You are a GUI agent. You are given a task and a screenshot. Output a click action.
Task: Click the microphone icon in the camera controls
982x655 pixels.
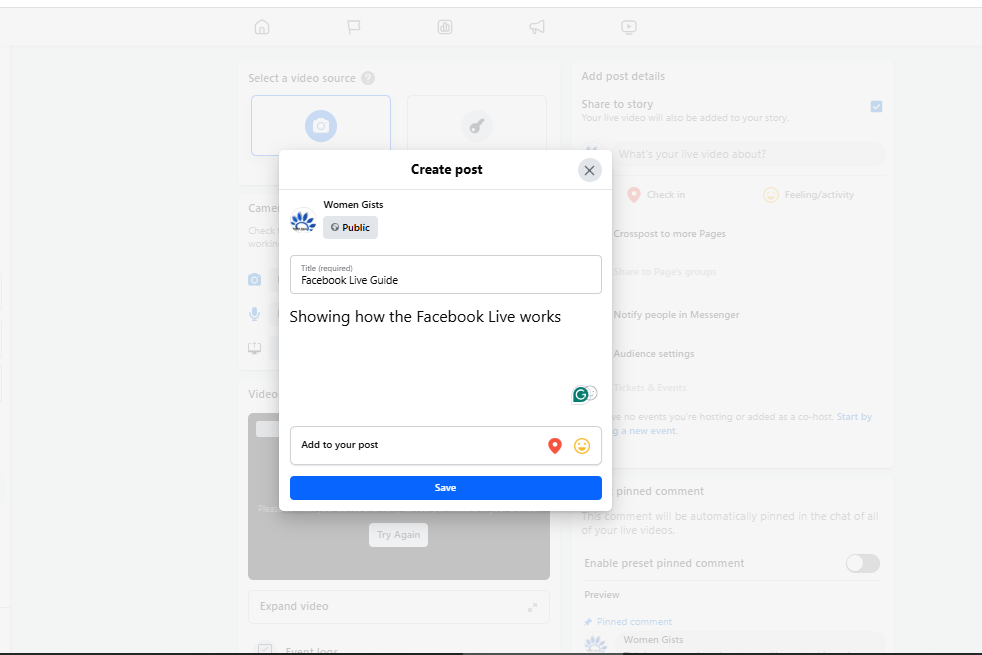(254, 314)
